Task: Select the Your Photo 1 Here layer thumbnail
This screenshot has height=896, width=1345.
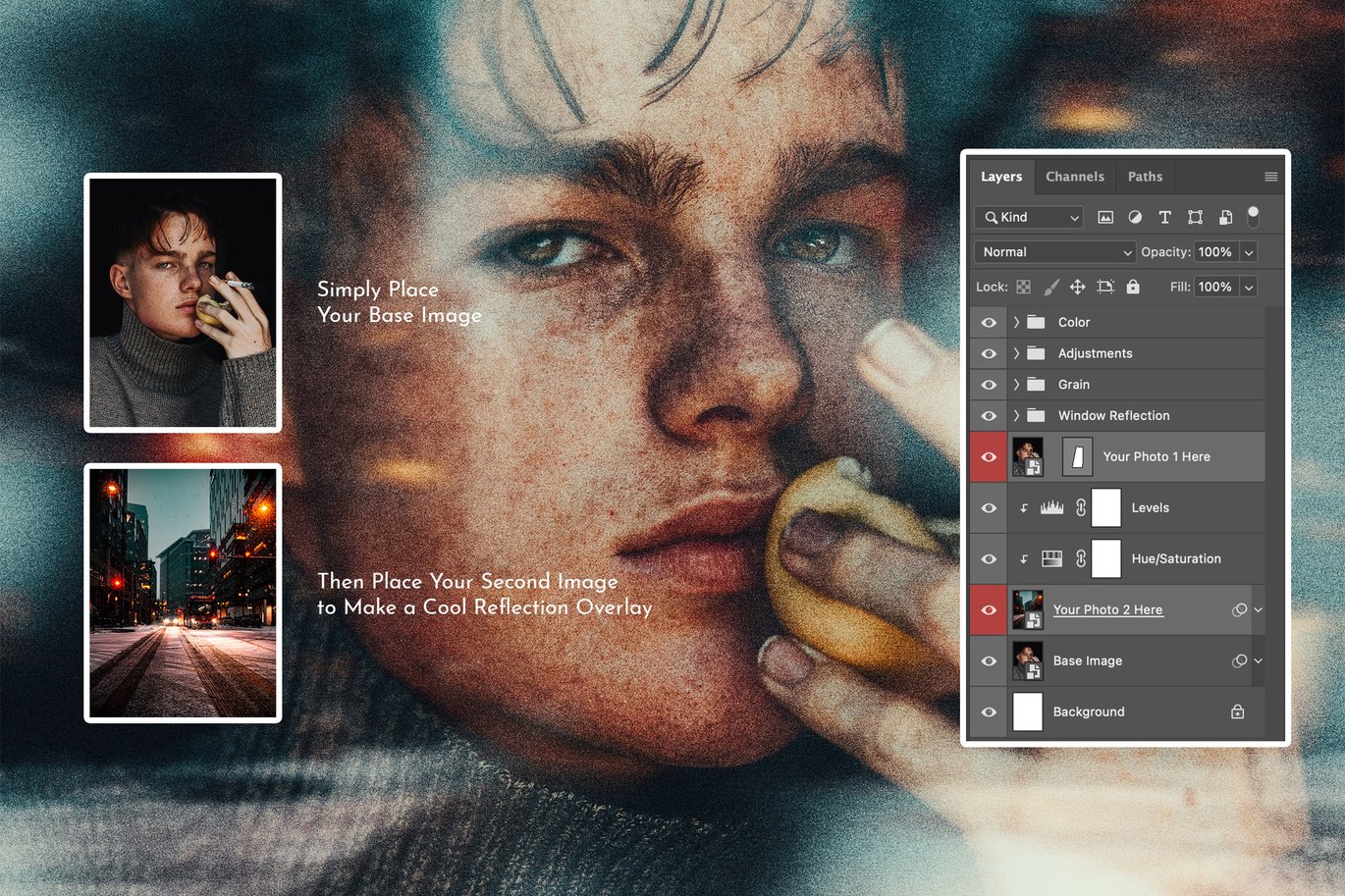Action: 1028,456
